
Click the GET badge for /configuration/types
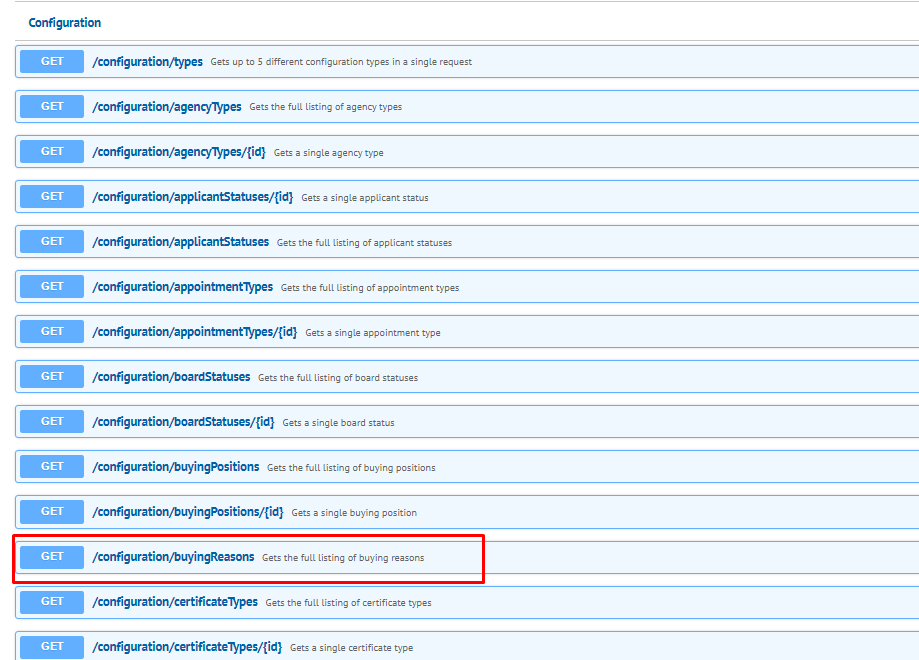tap(50, 61)
